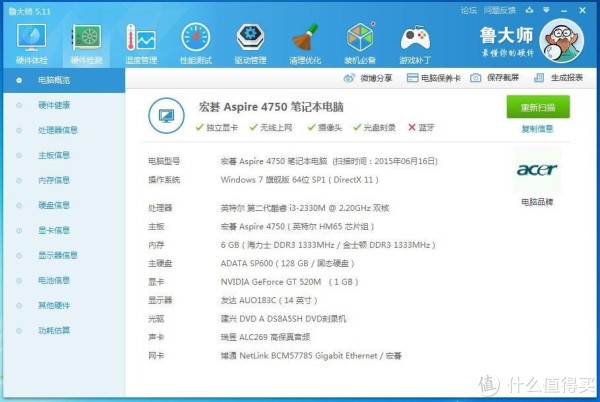Click the acer brand logo
The width and height of the screenshot is (600, 402).
point(537,169)
